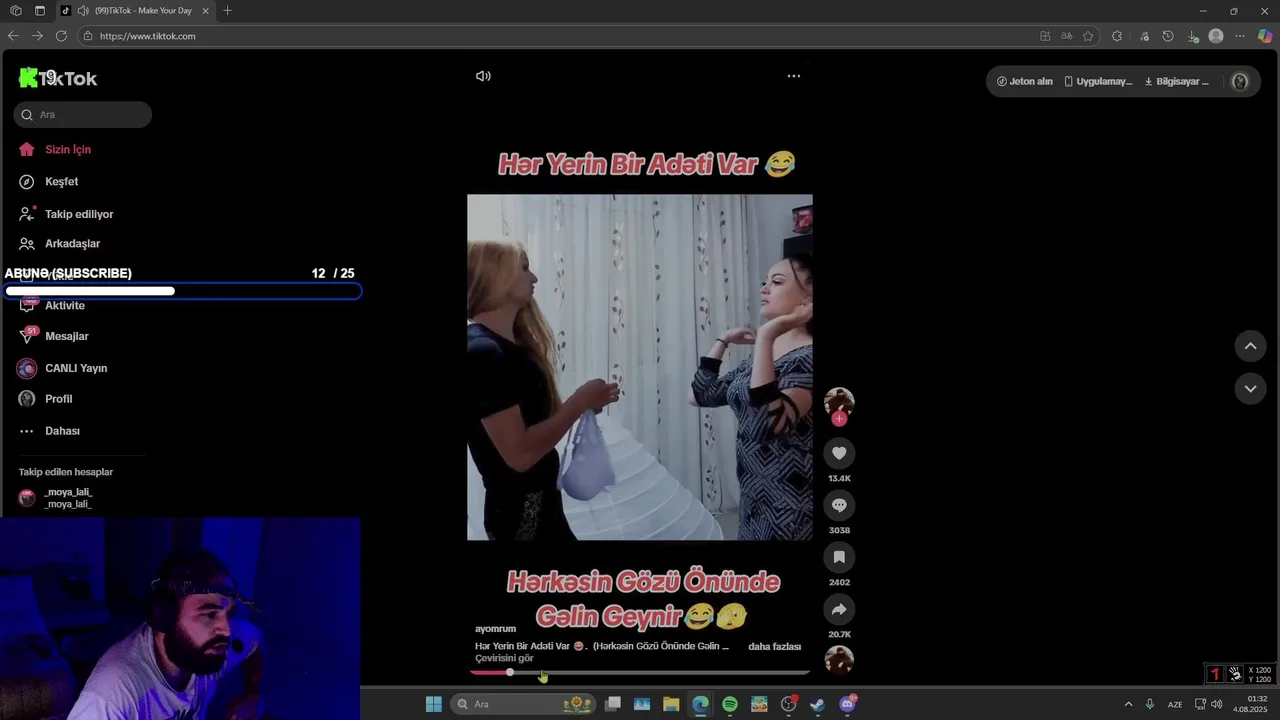
Task: Open the tab actions menu icon
Action: point(40,11)
